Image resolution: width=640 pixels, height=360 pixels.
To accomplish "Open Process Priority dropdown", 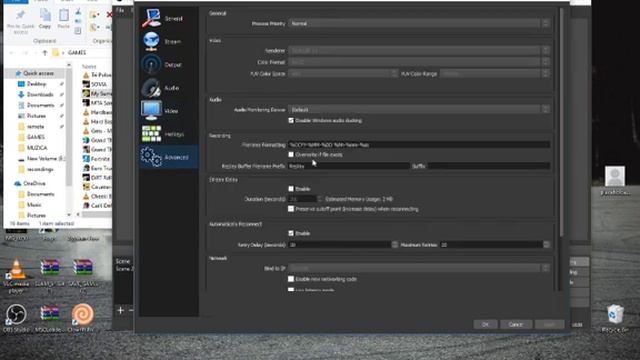I will point(419,23).
